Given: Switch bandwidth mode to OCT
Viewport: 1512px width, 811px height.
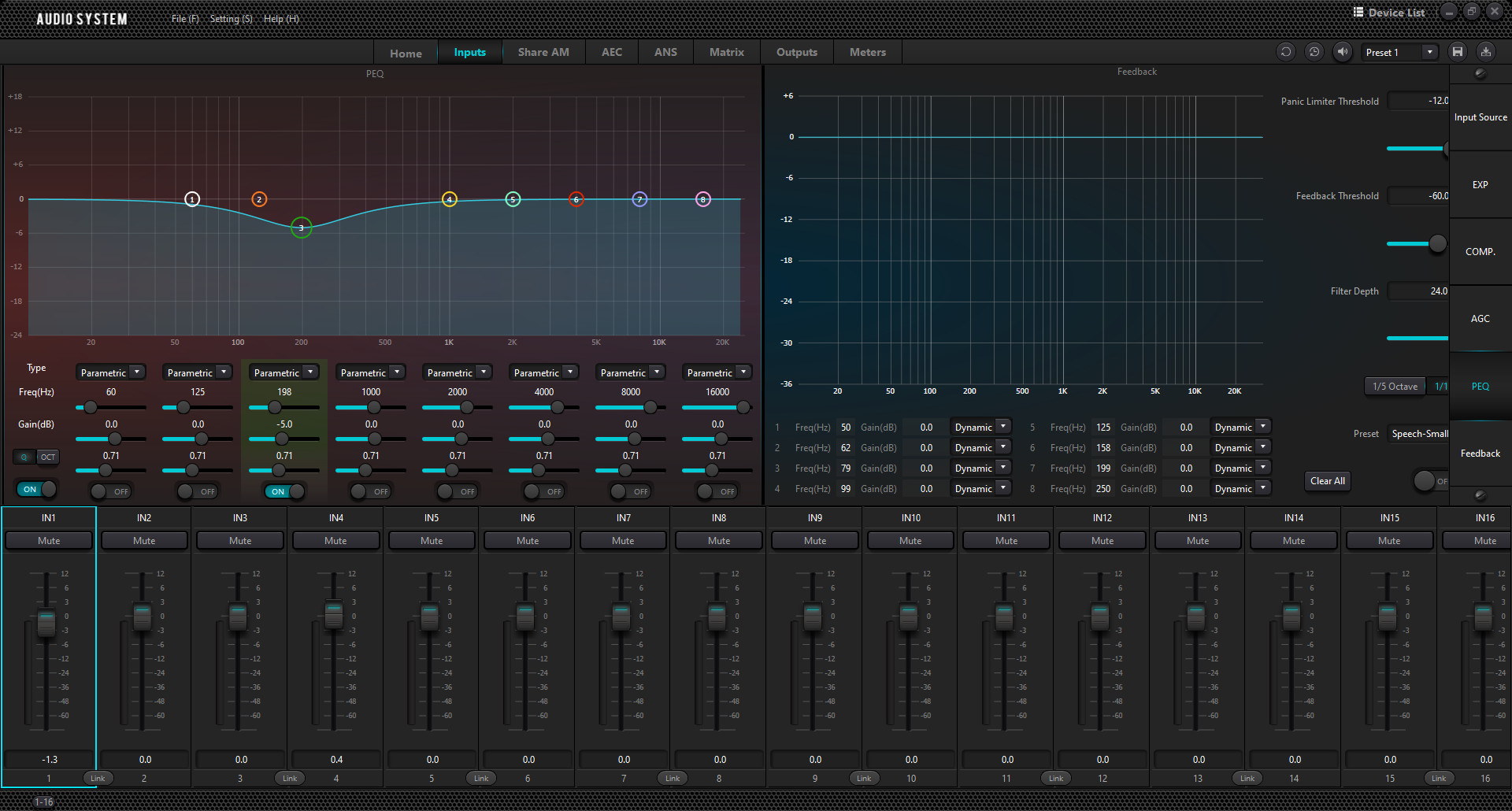Looking at the screenshot, I should pos(48,457).
